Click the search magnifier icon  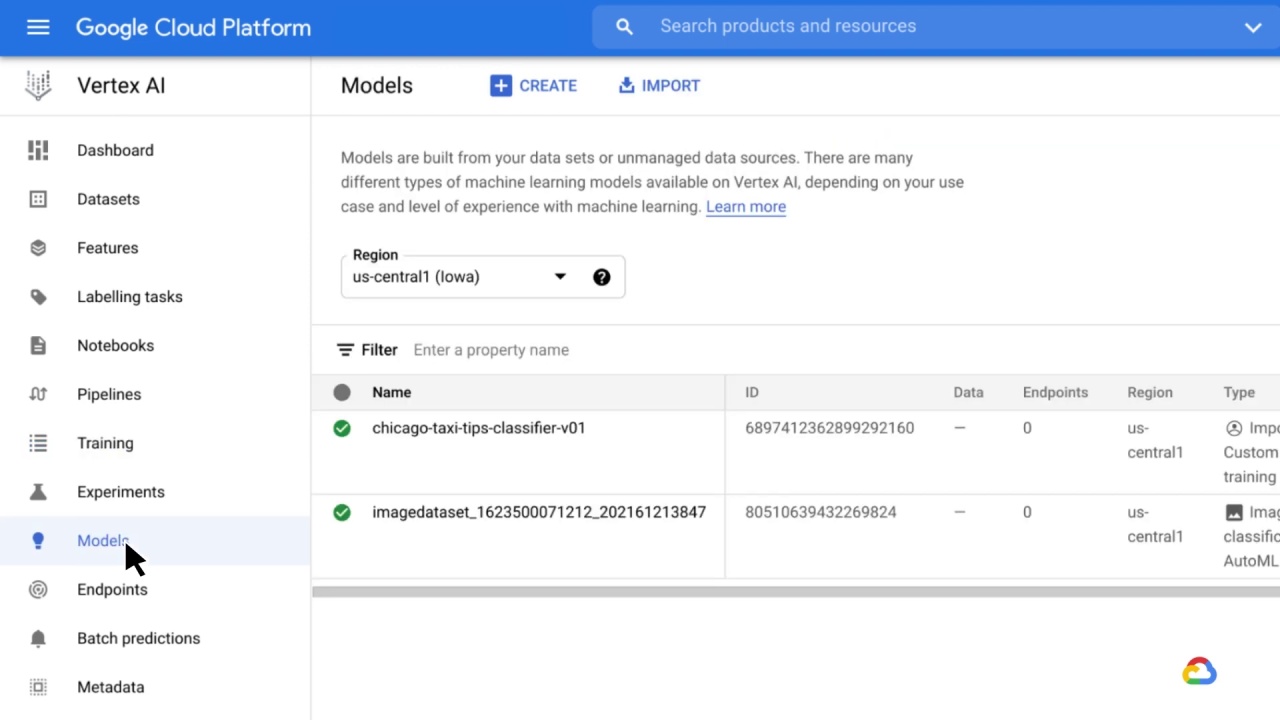click(624, 27)
